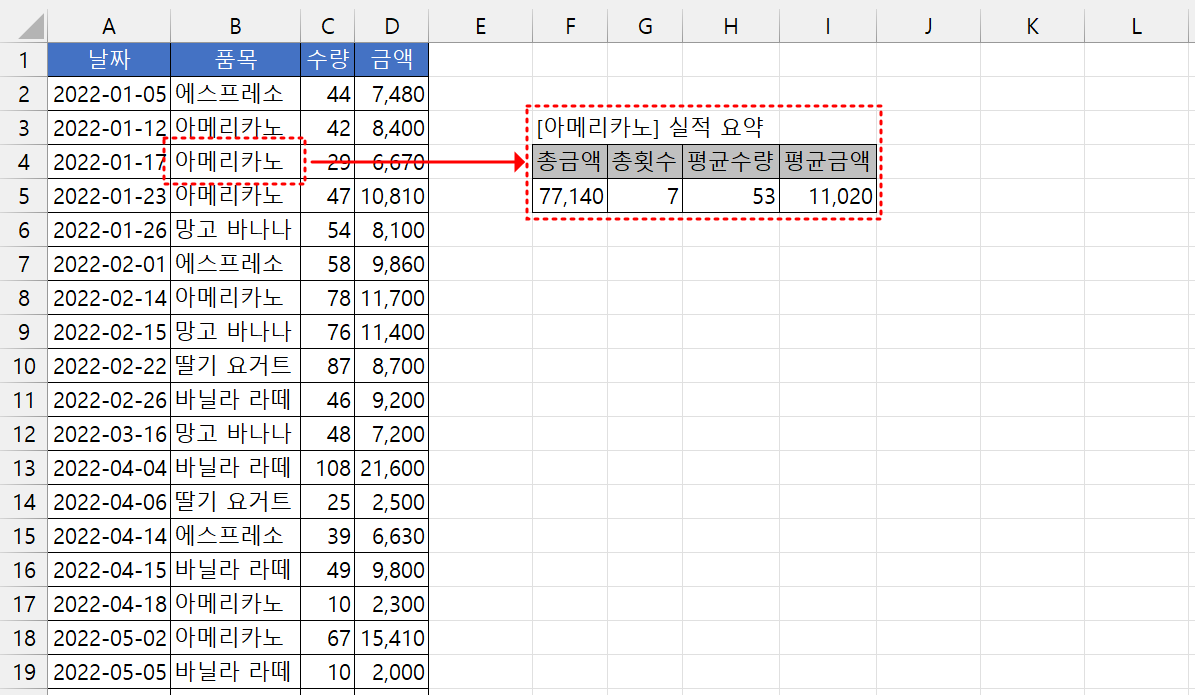Screen dimensions: 1195x695
Task: Select column header D
Action: point(392,26)
